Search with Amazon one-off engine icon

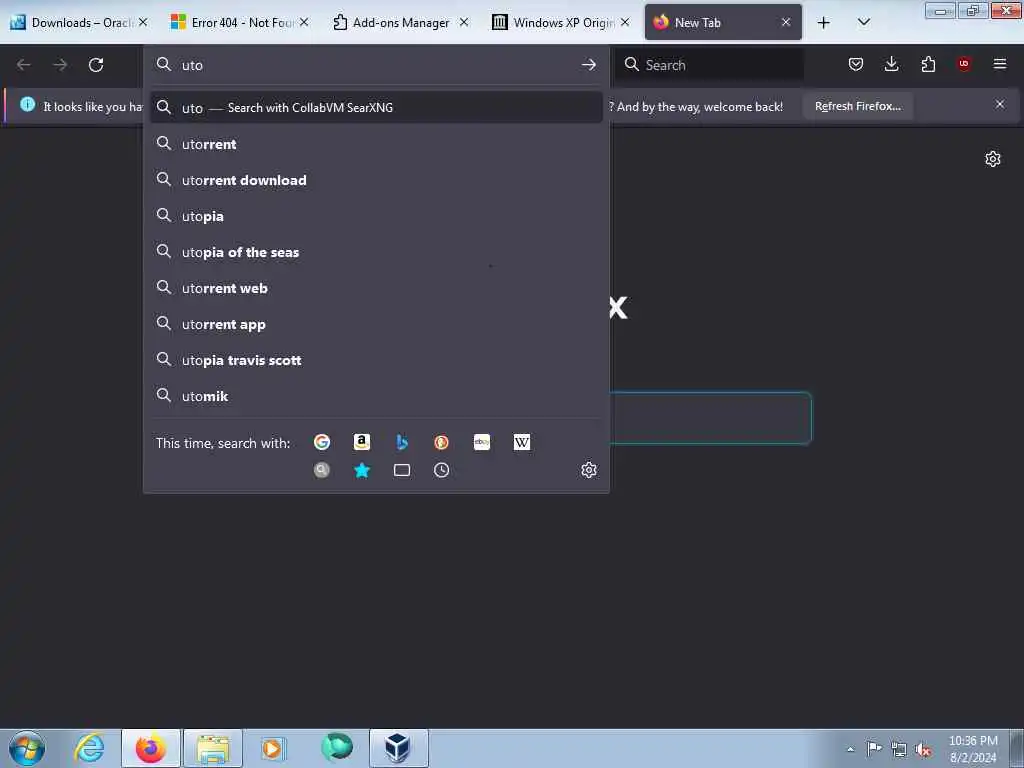click(x=362, y=442)
